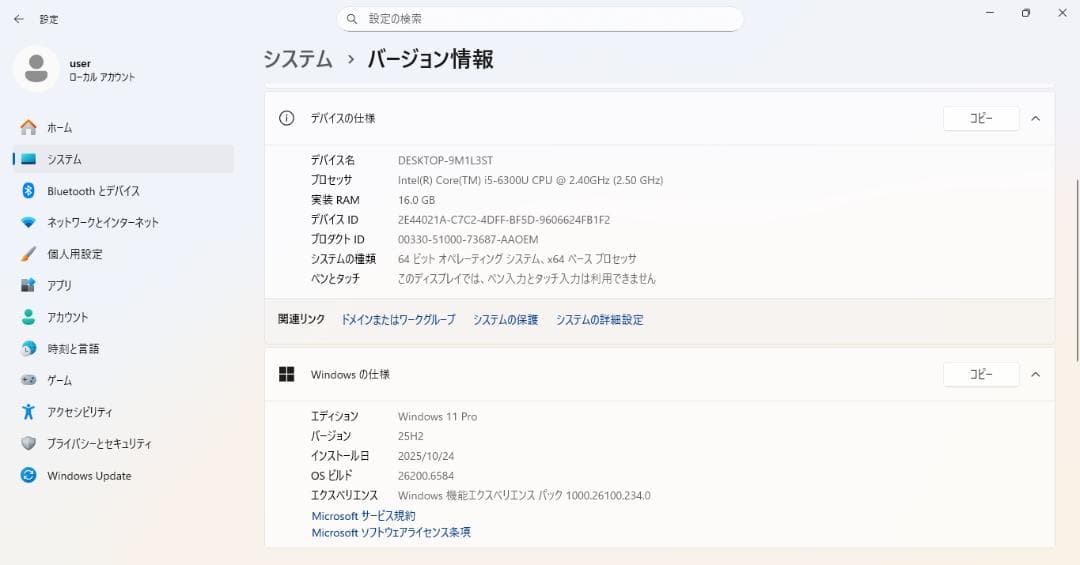Image resolution: width=1080 pixels, height=565 pixels.
Task: Click the Windows 11 Pro edition value
Action: [437, 416]
